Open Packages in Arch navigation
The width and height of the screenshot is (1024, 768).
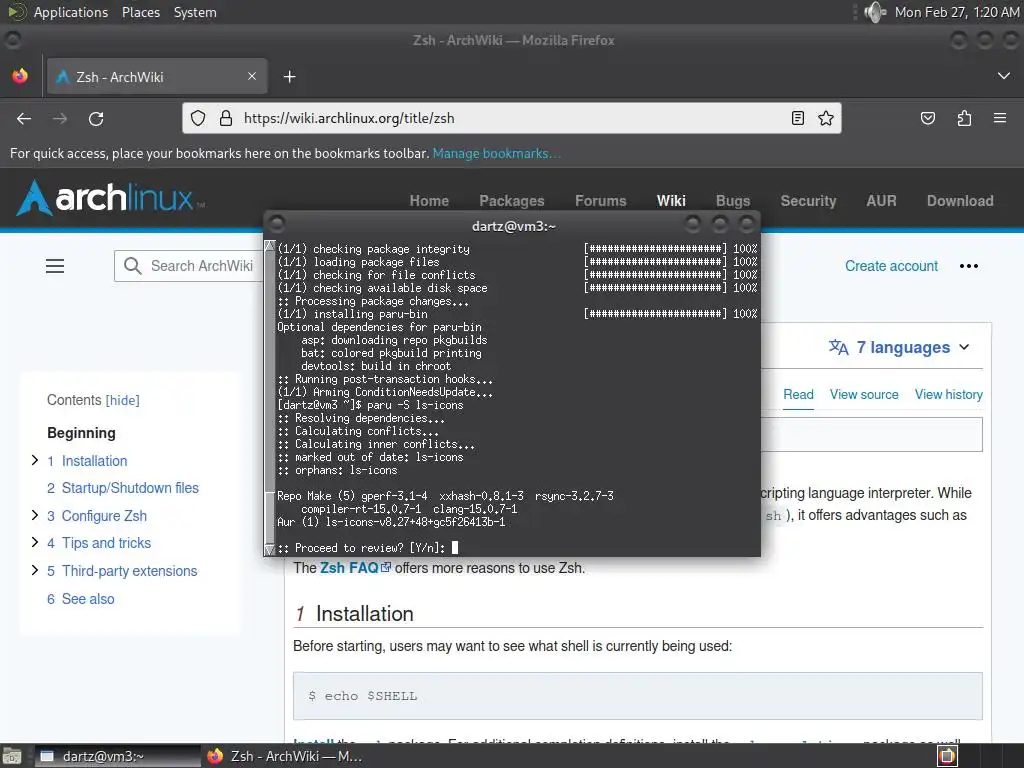point(511,201)
